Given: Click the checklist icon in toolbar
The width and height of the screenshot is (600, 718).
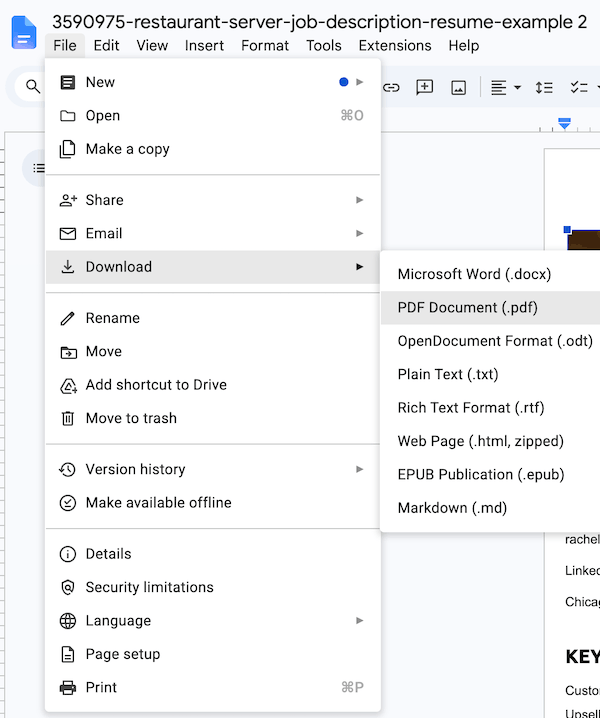Looking at the screenshot, I should pos(579,87).
